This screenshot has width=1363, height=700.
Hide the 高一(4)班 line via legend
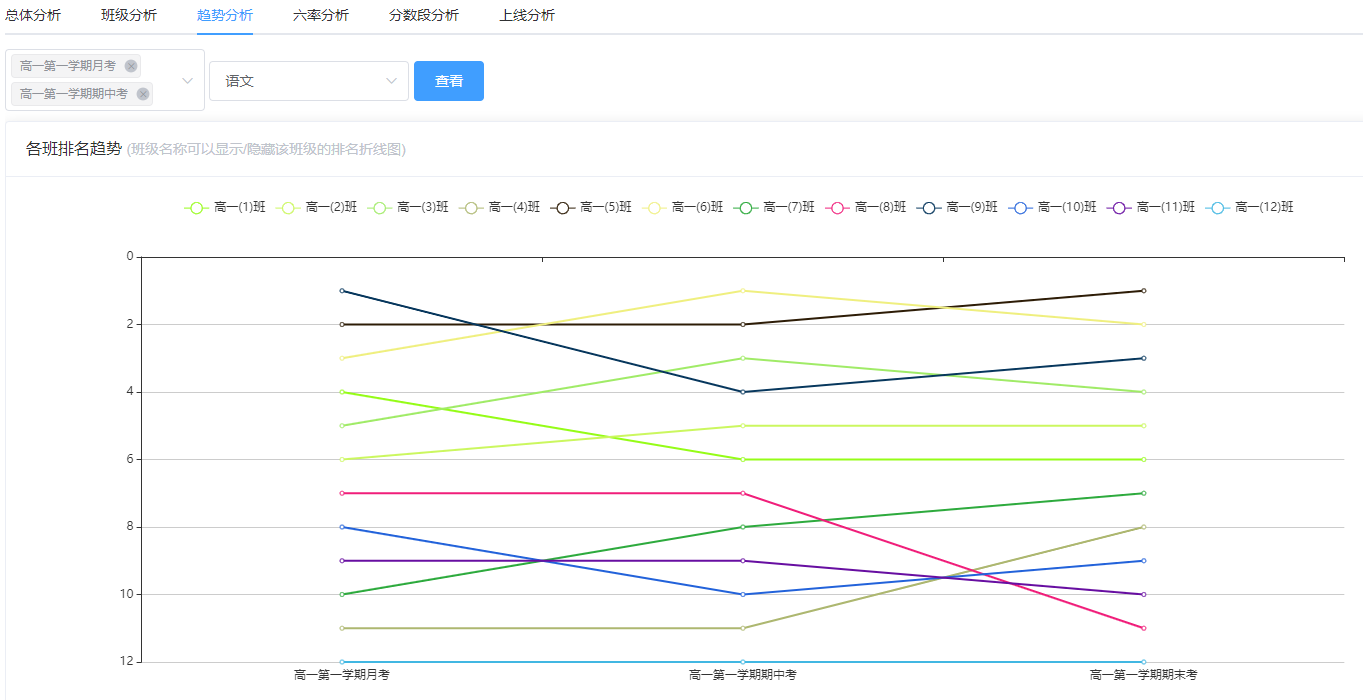point(500,207)
